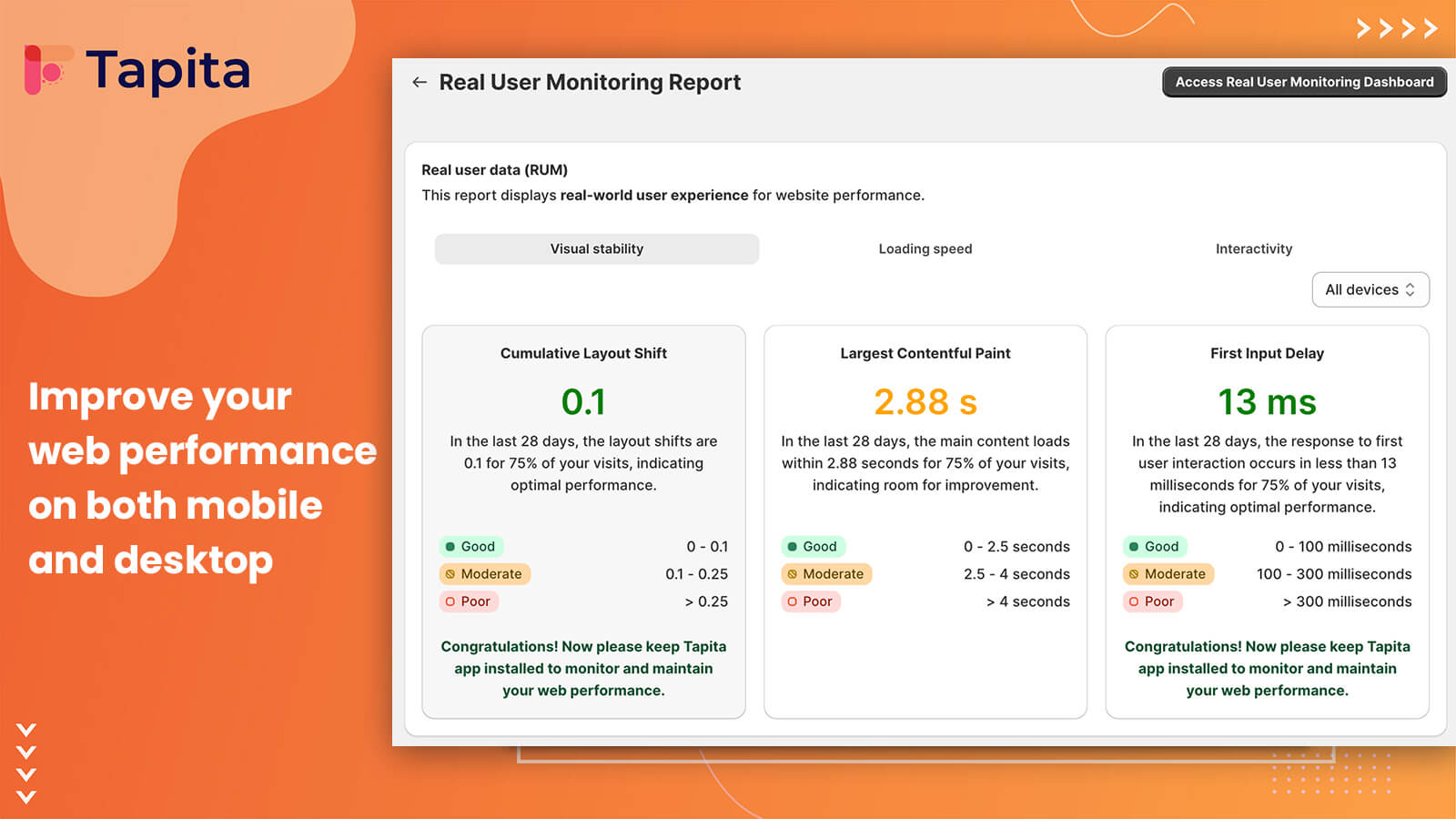Click the Poor badge in Cumulative Layout Shift
Image resolution: width=1456 pixels, height=819 pixels.
coord(470,601)
